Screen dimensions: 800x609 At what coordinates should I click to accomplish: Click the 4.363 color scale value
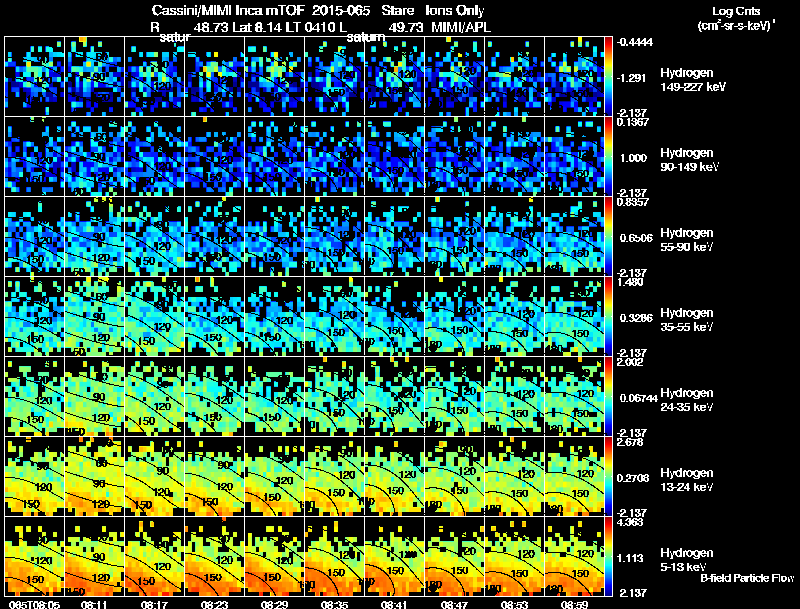630,522
